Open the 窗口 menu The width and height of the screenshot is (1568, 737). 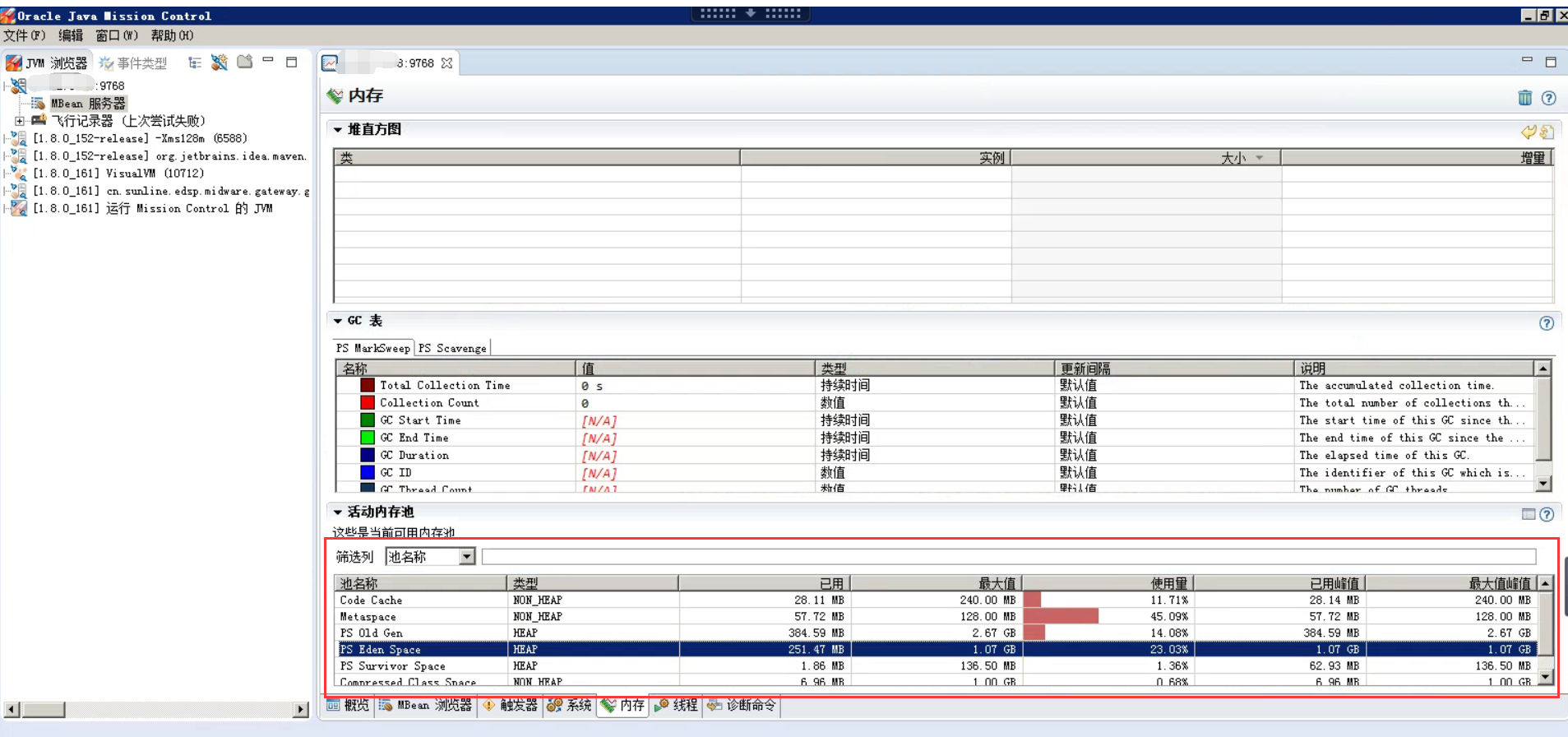[x=117, y=35]
